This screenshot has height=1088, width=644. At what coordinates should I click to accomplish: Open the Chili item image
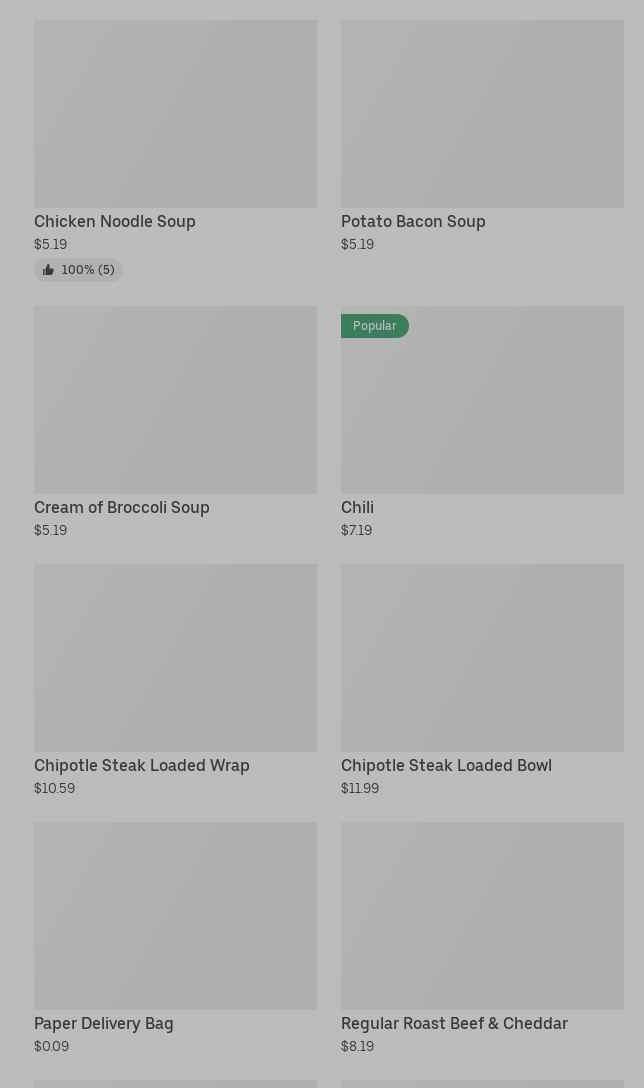[482, 400]
